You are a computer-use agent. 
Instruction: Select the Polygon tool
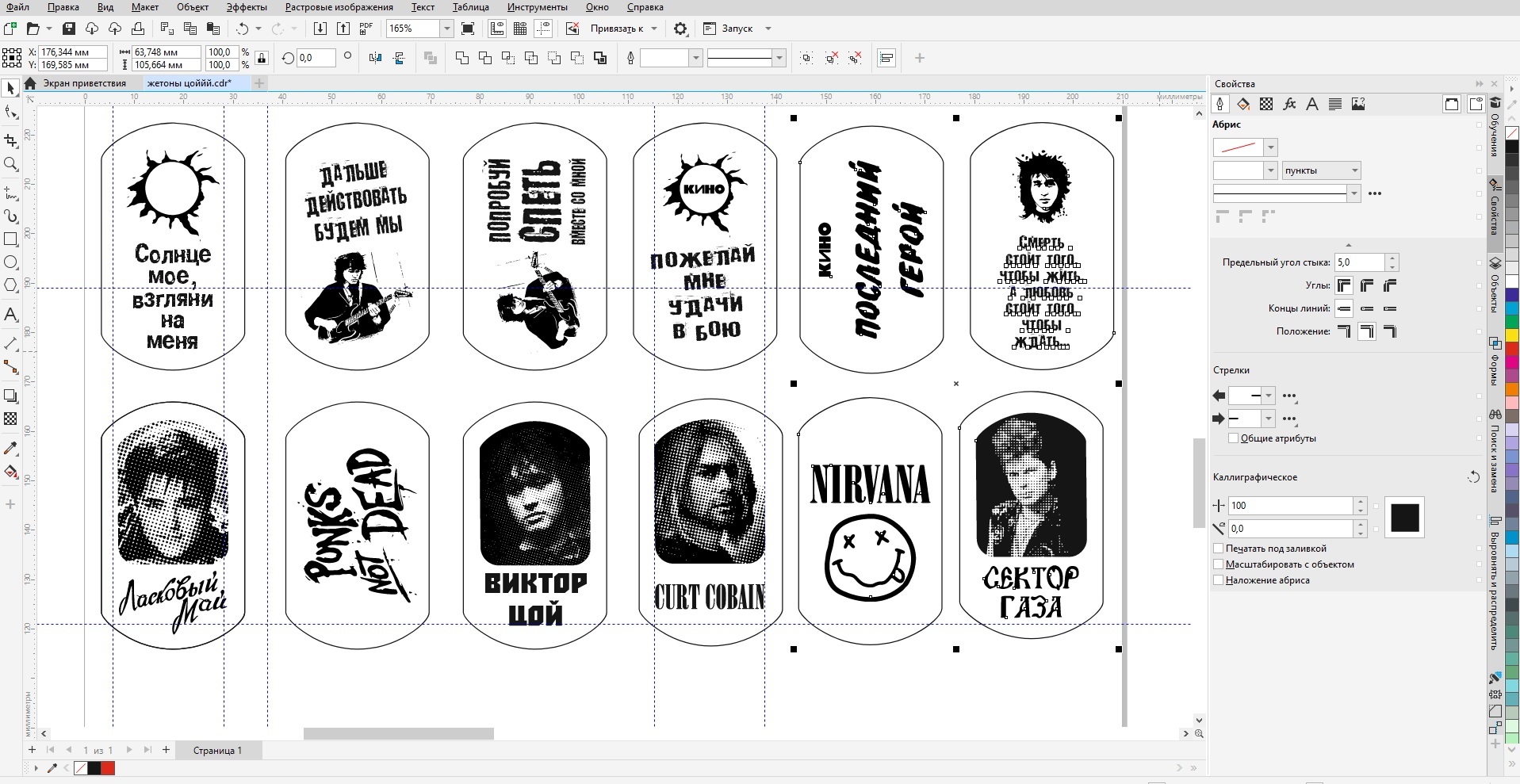point(10,285)
